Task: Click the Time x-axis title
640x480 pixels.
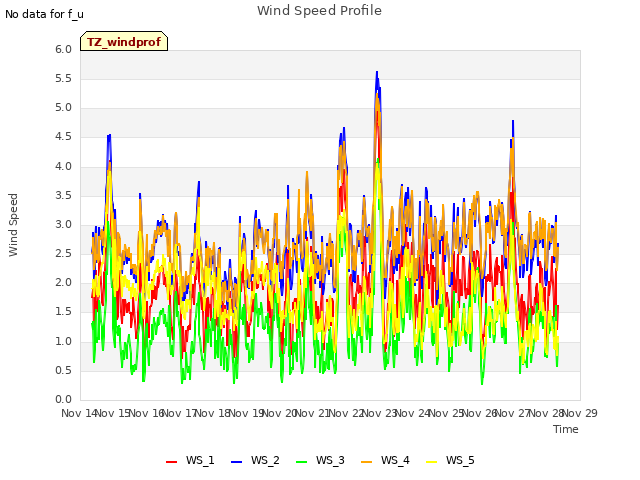Action: pyautogui.click(x=566, y=429)
